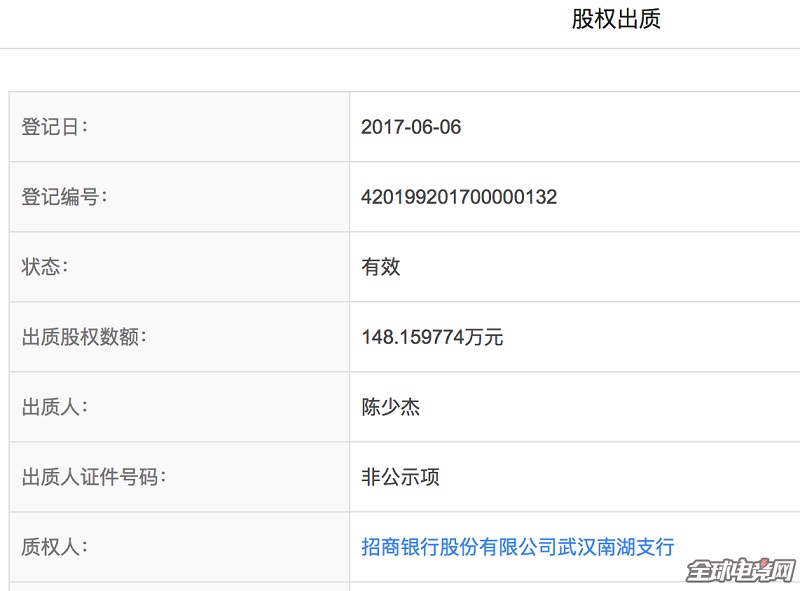The height and width of the screenshot is (591, 800).
Task: Click the value 非公示项
Action: coord(401,477)
